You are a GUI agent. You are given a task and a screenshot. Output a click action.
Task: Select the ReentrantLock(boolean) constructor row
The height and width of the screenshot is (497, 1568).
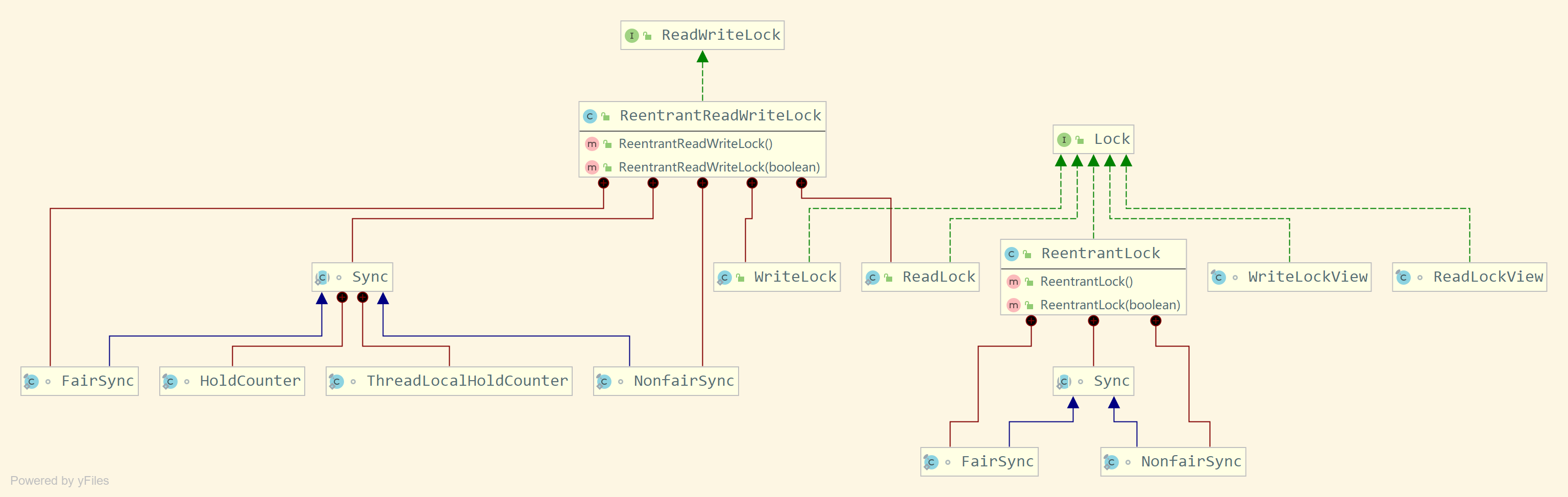coord(1109,305)
